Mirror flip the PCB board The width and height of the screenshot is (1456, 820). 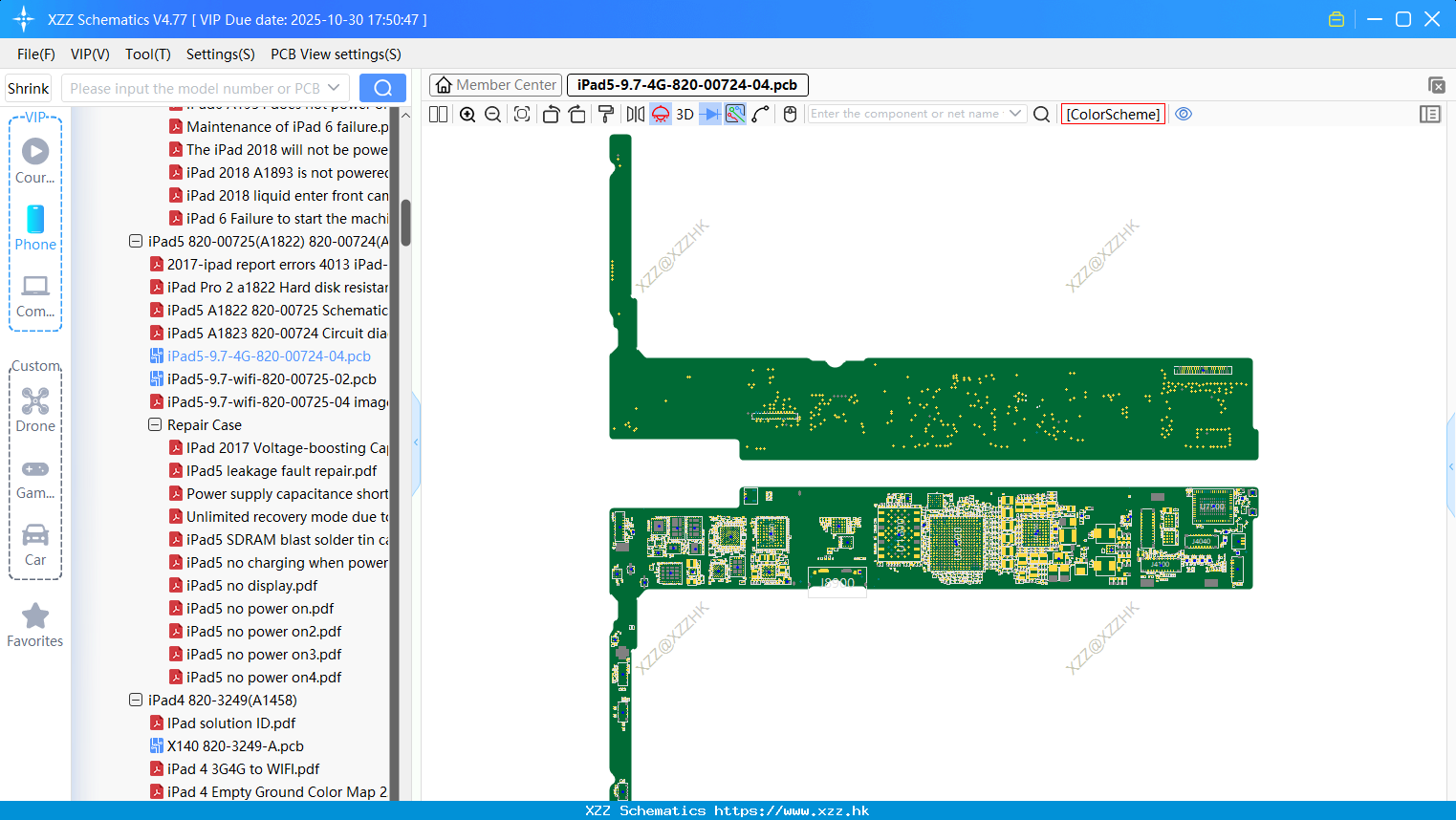coord(635,114)
